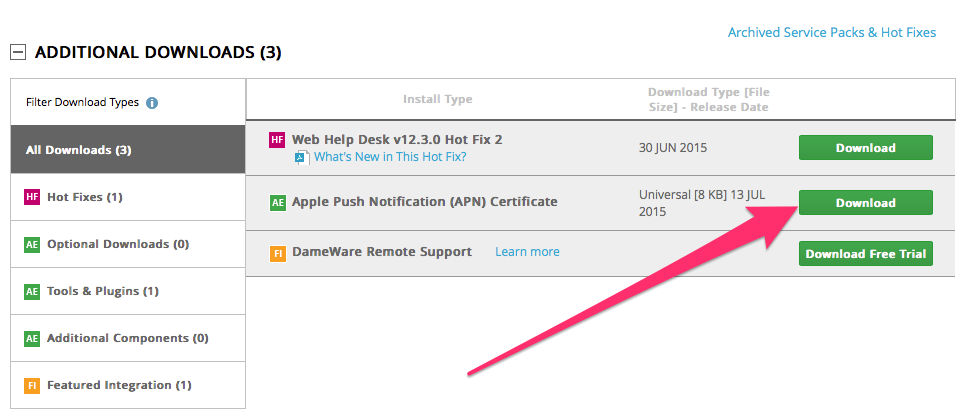Click Apple Push Notification (APN) Certificate title
Viewport: 966px width, 416px height.
click(424, 202)
